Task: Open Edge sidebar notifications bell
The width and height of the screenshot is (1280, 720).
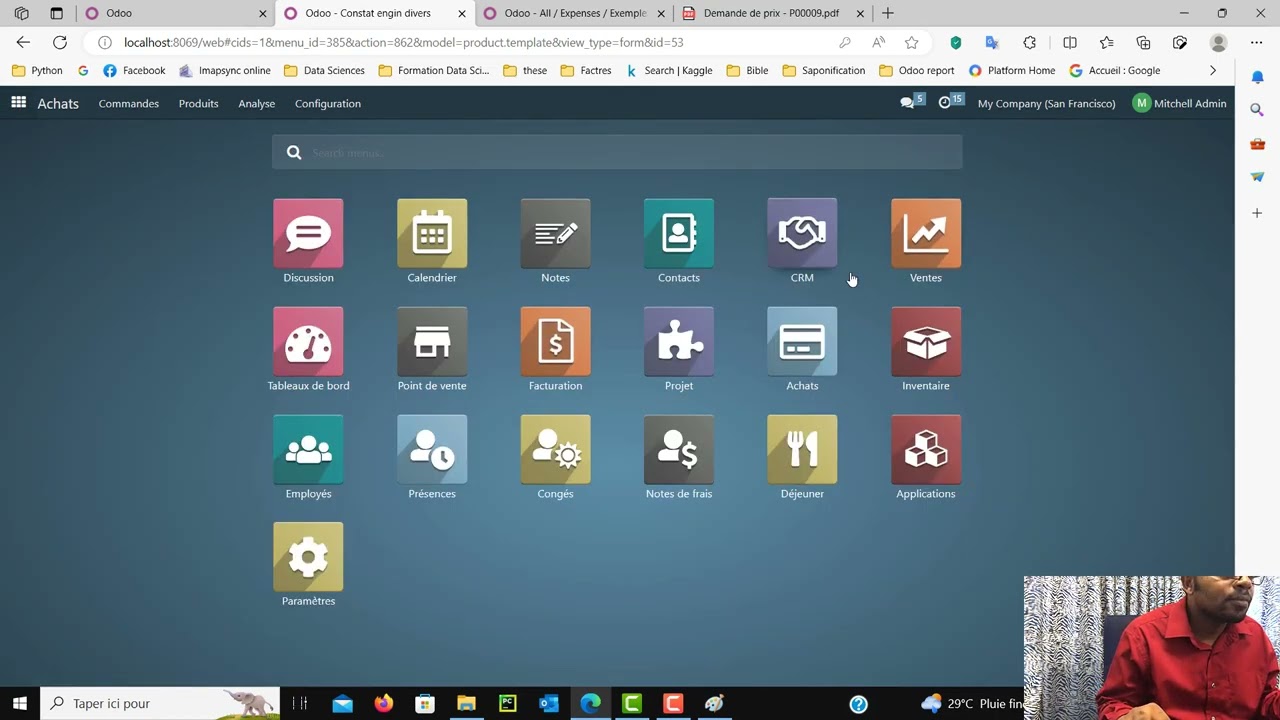Action: (1257, 77)
